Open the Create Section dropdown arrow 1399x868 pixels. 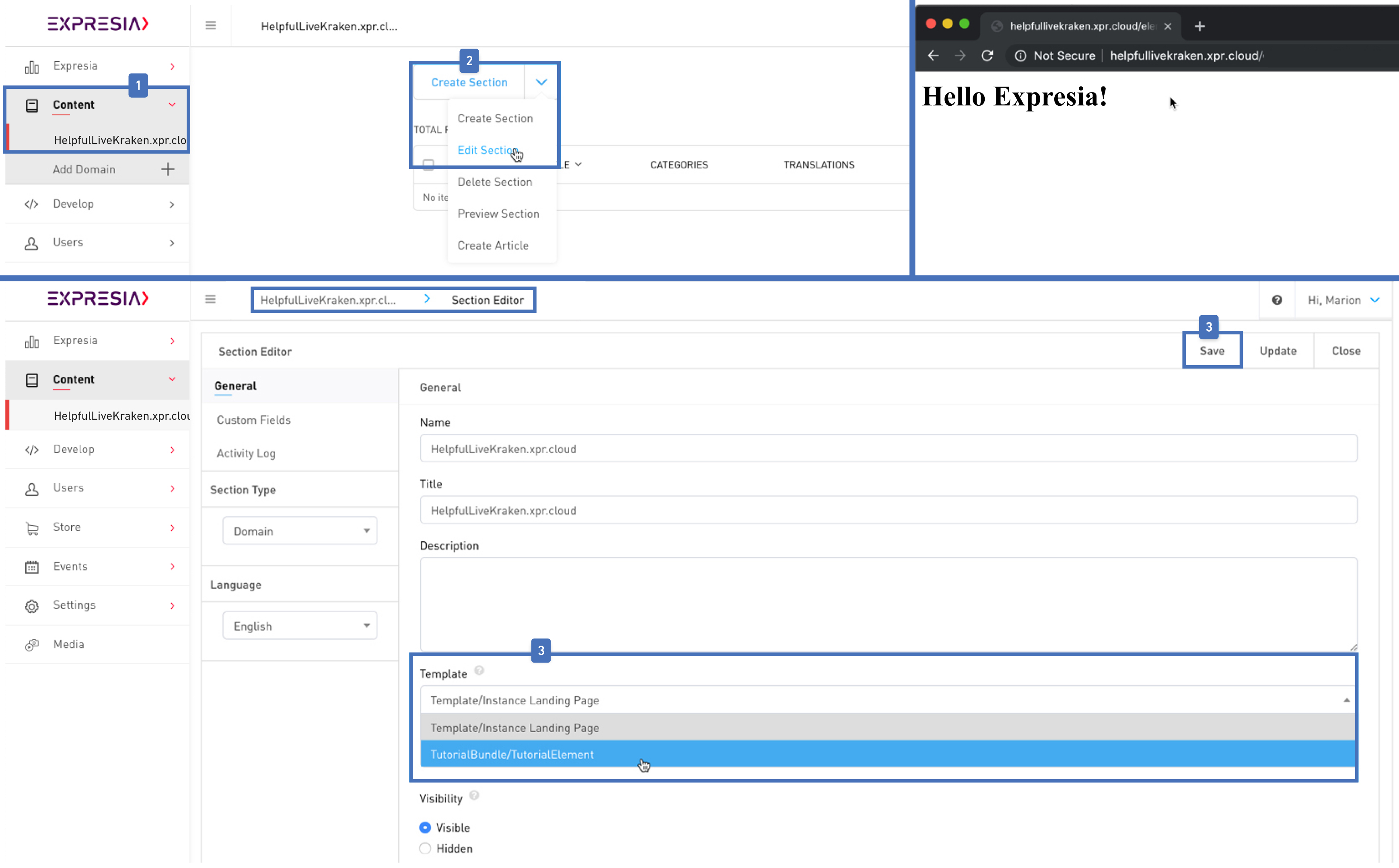coord(541,82)
